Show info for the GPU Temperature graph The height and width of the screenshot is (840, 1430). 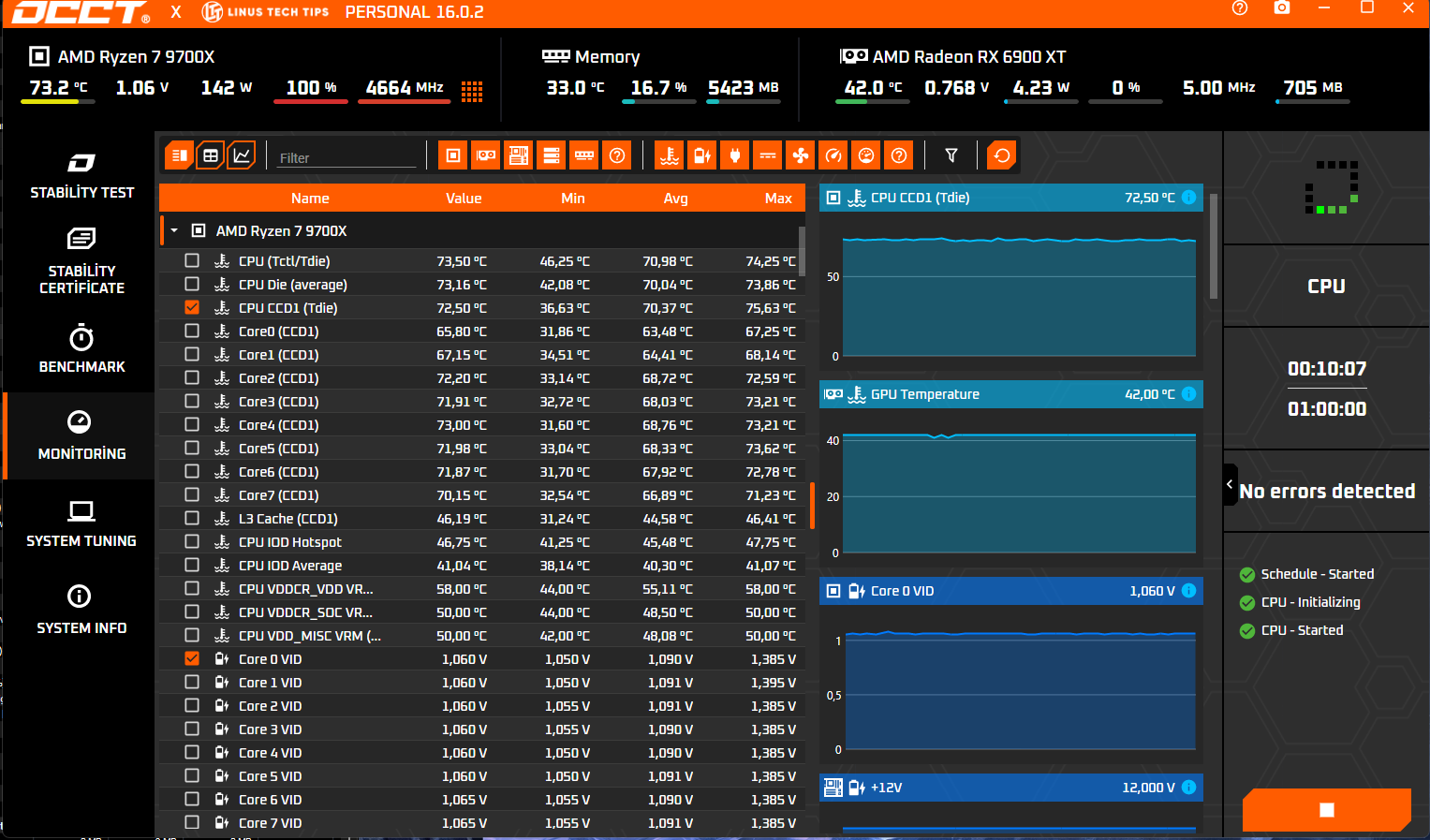[1188, 394]
